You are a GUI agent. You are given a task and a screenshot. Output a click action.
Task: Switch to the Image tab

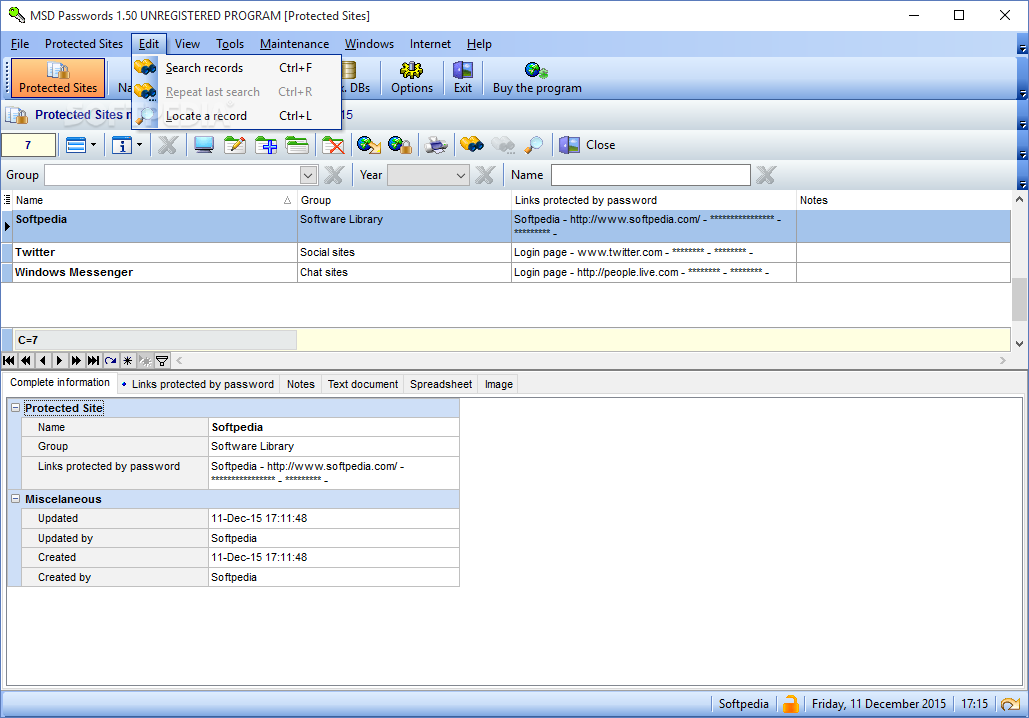tap(499, 384)
